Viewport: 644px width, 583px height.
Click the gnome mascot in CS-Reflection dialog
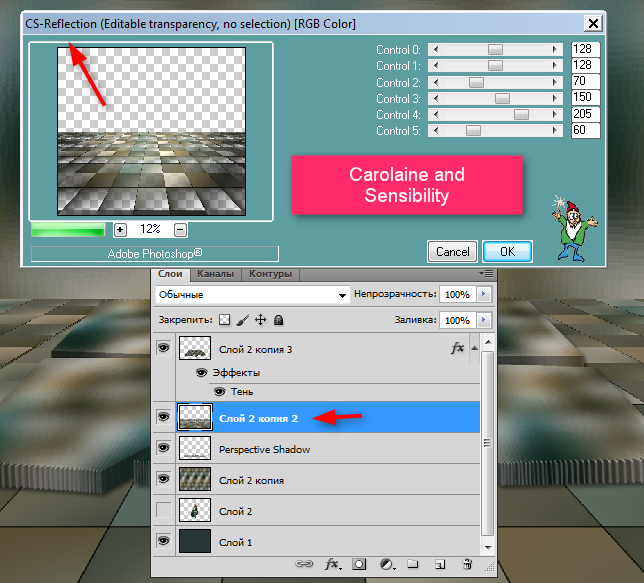tap(574, 228)
